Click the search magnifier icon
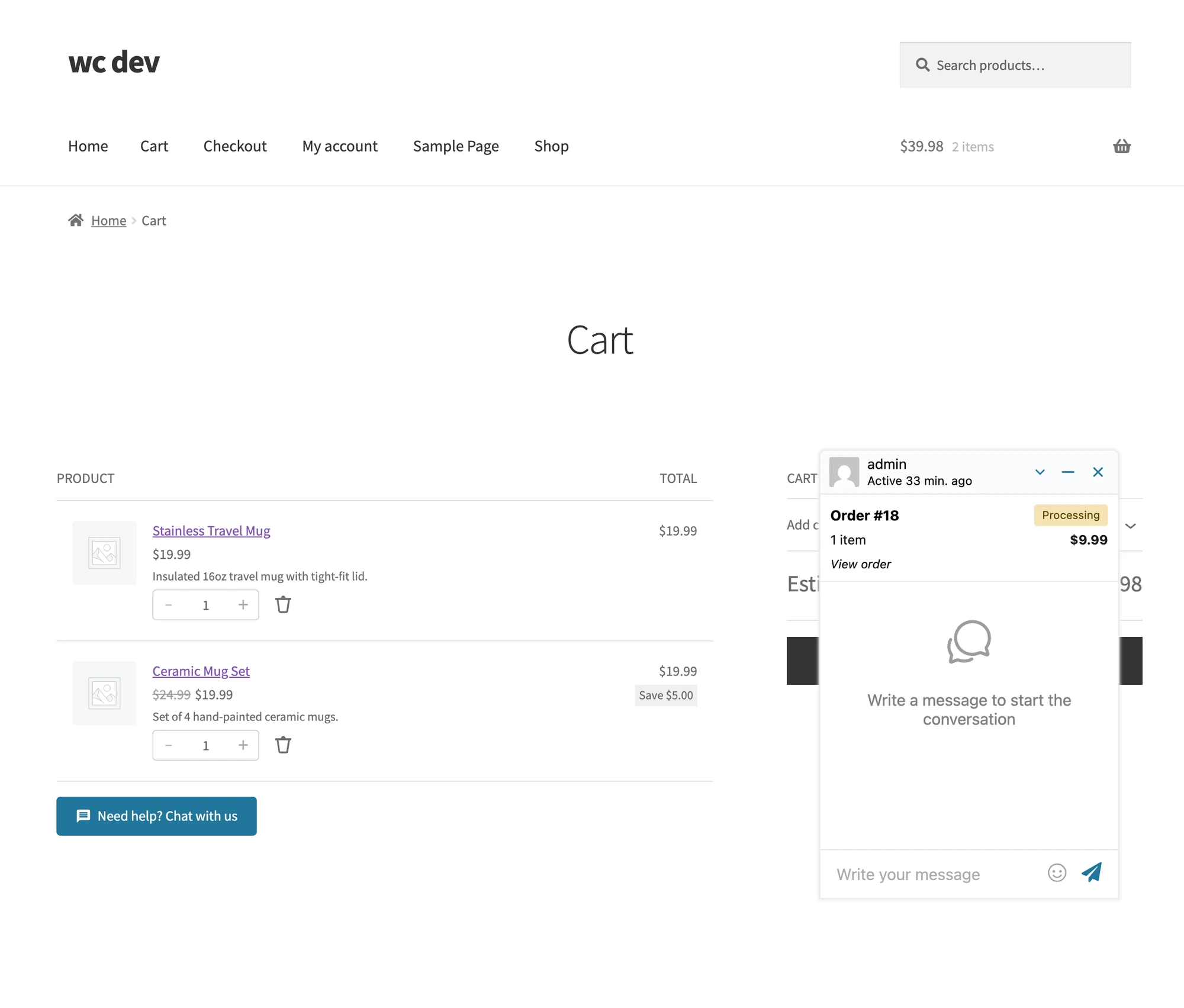This screenshot has width=1184, height=1008. pyautogui.click(x=922, y=65)
